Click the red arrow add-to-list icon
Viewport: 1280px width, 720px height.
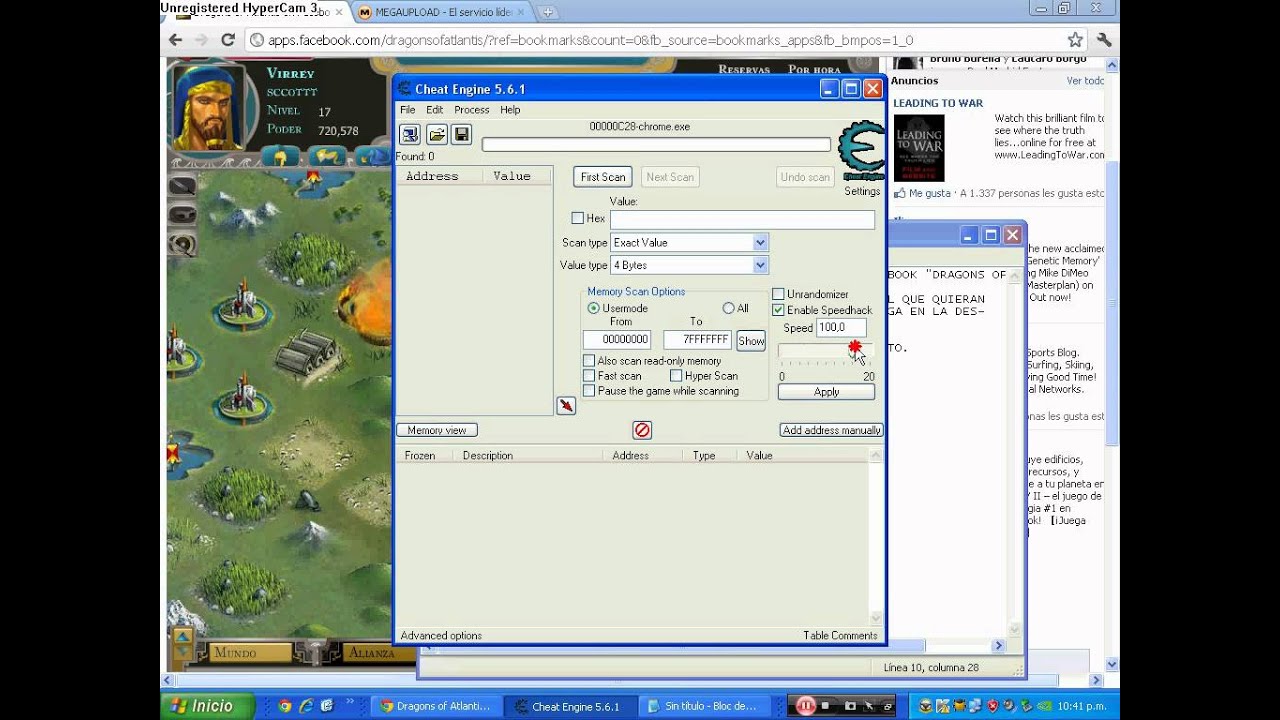566,405
